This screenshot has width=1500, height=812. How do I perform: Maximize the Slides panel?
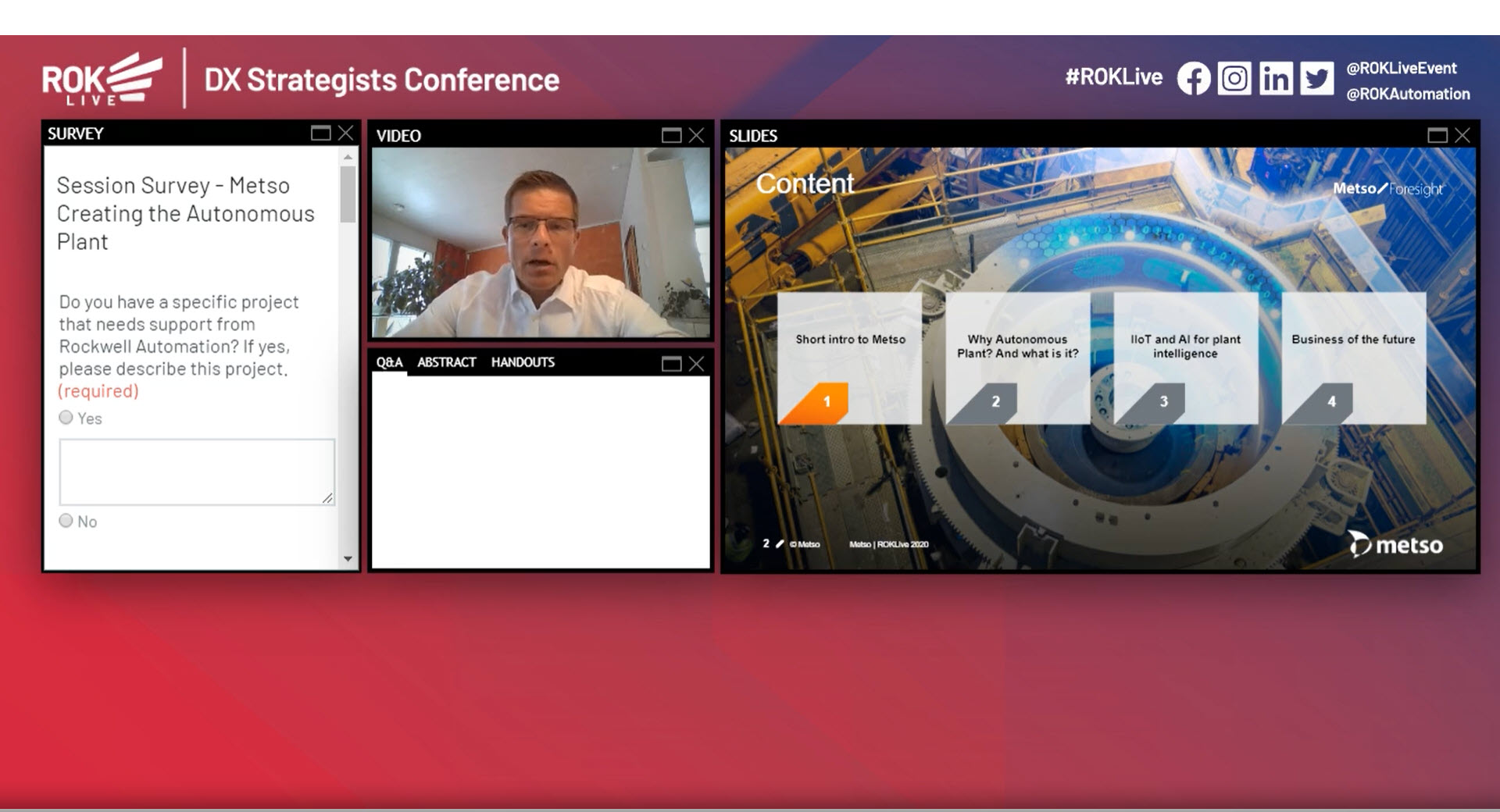point(1437,136)
